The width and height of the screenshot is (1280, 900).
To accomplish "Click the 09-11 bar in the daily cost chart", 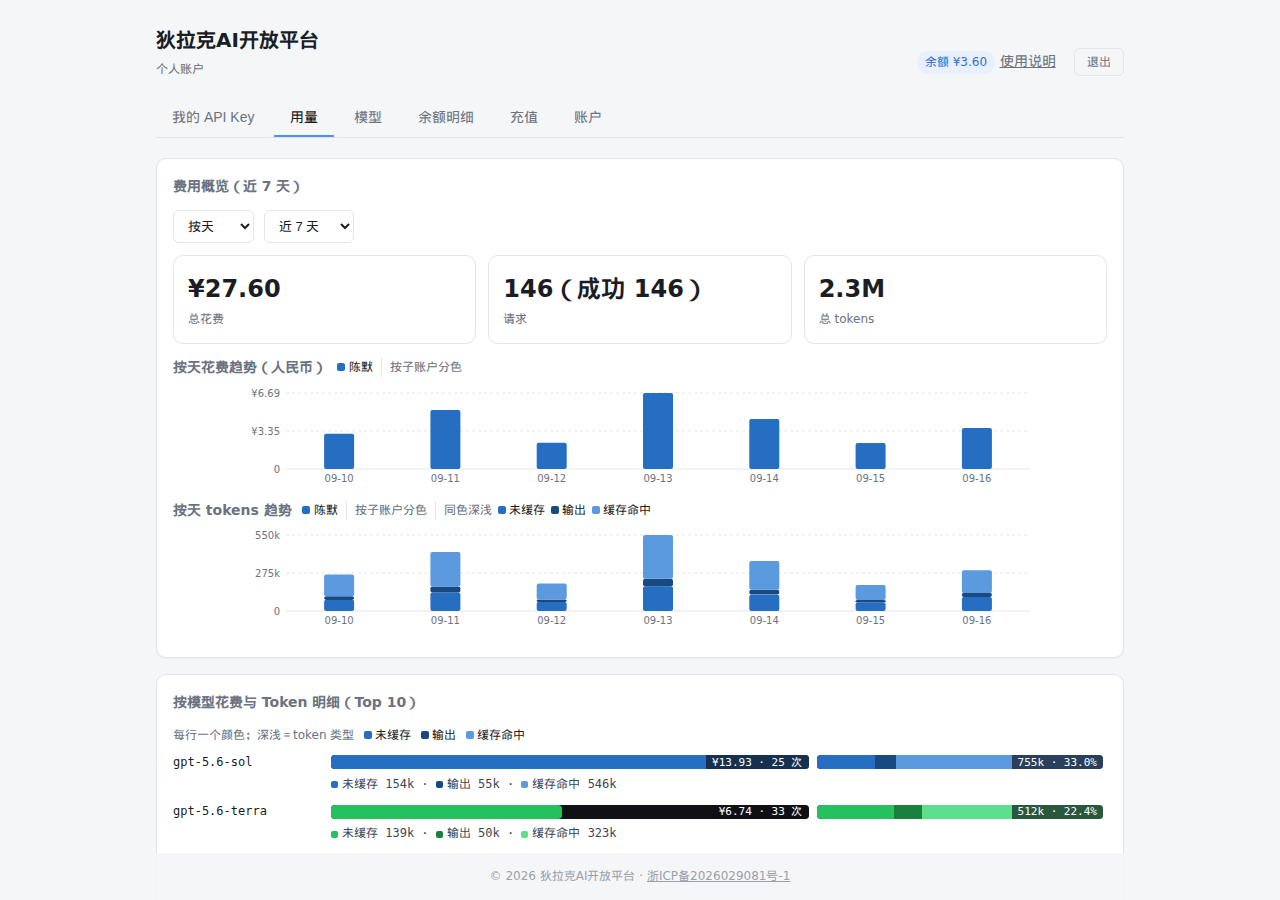I will (445, 440).
